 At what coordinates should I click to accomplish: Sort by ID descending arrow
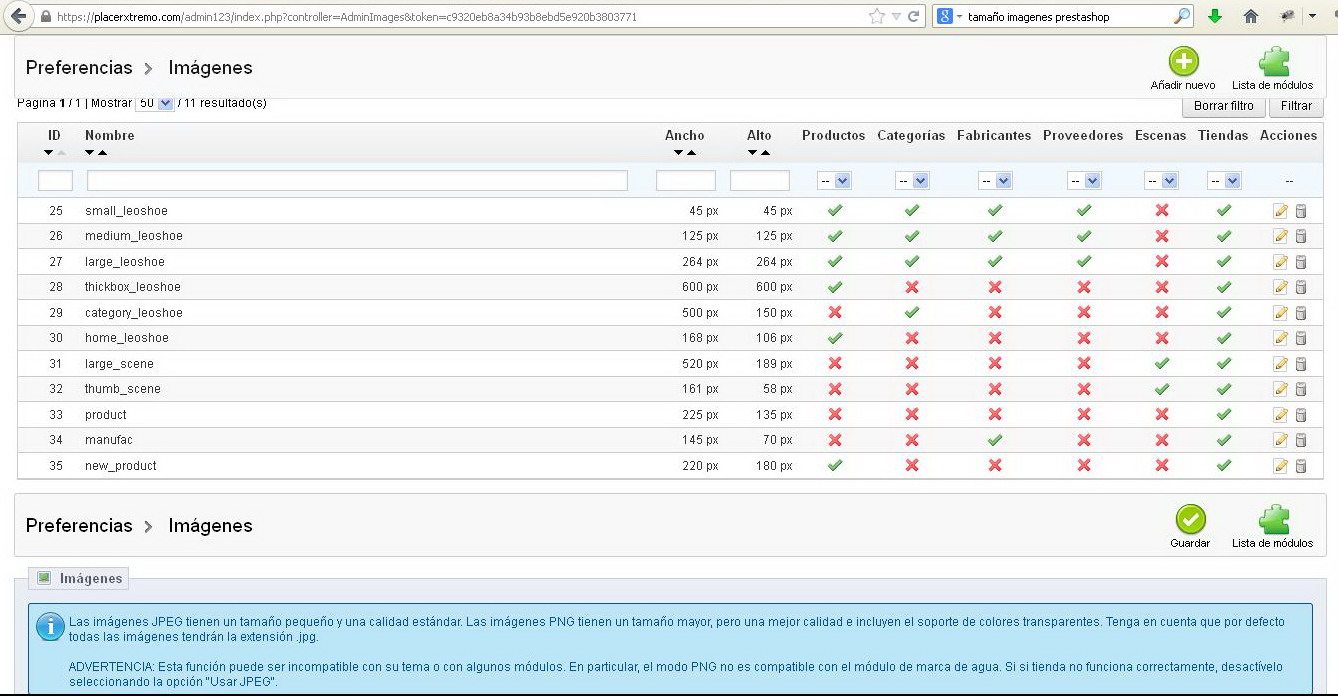(x=48, y=153)
